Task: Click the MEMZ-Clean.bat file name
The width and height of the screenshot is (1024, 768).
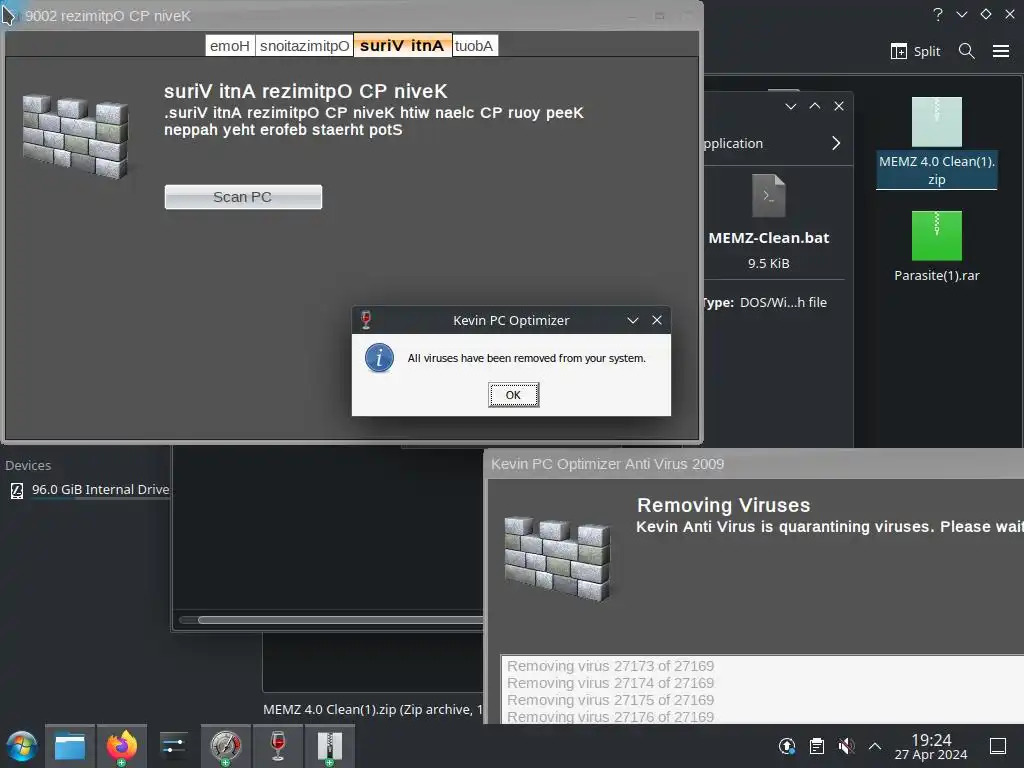Action: point(769,238)
